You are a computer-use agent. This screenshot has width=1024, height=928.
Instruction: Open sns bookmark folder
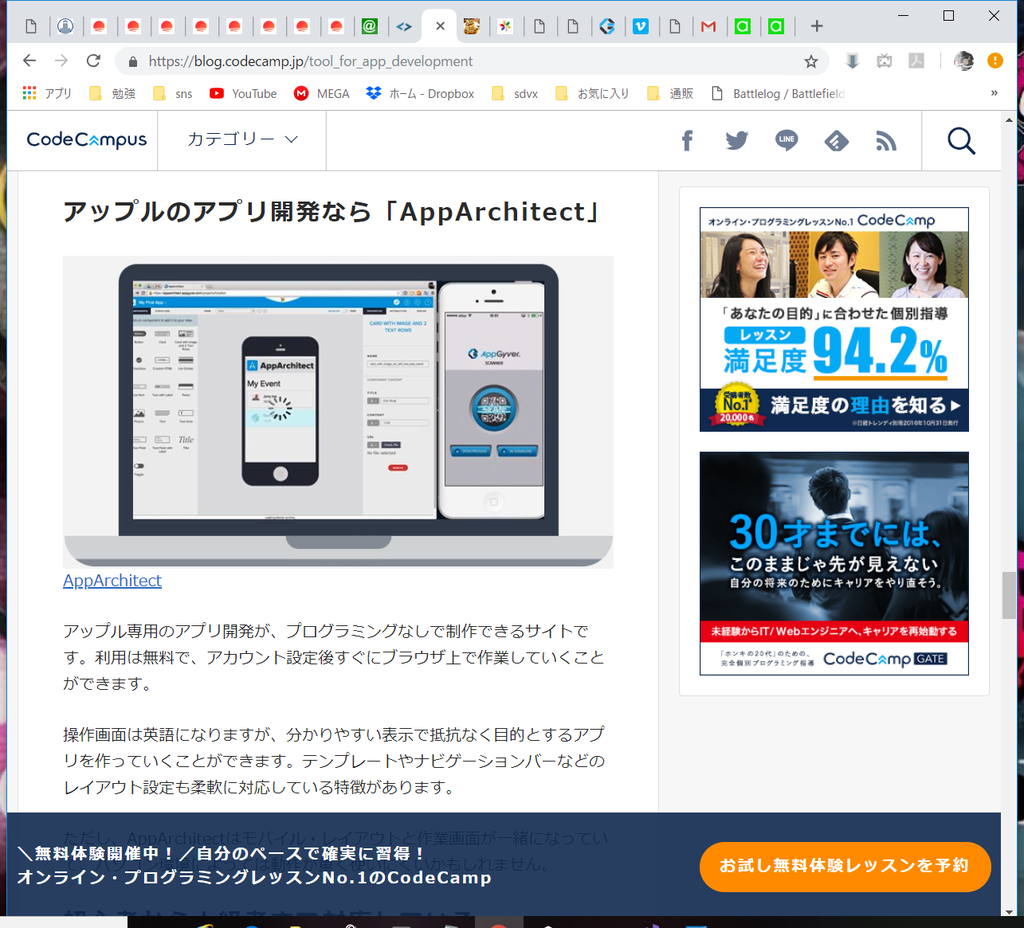[173, 93]
